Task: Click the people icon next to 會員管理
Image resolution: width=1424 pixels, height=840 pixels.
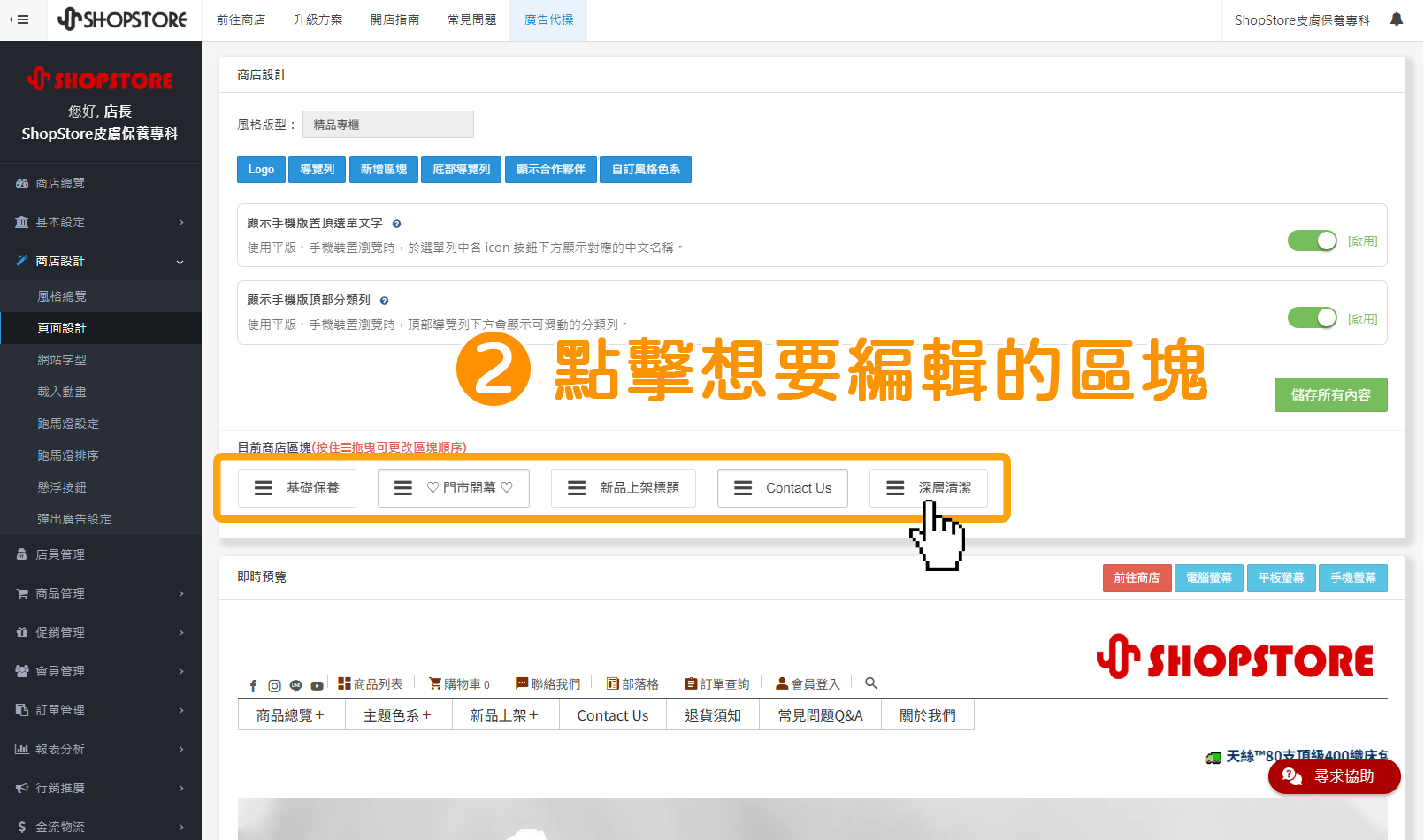Action: click(x=22, y=671)
